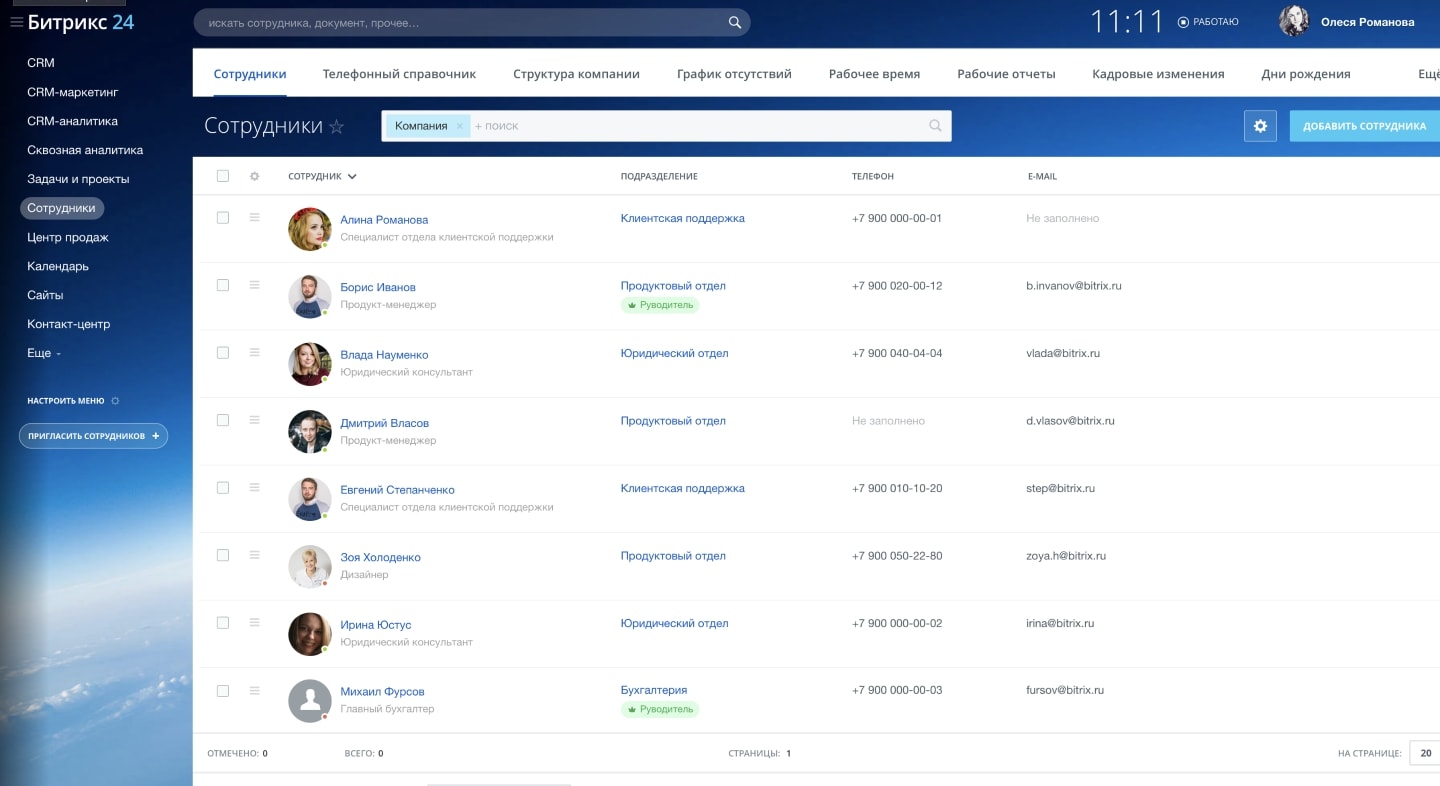Viewport: 1440px width, 786px height.
Task: Open the per-page count dropdown showing 20
Action: (x=1424, y=753)
